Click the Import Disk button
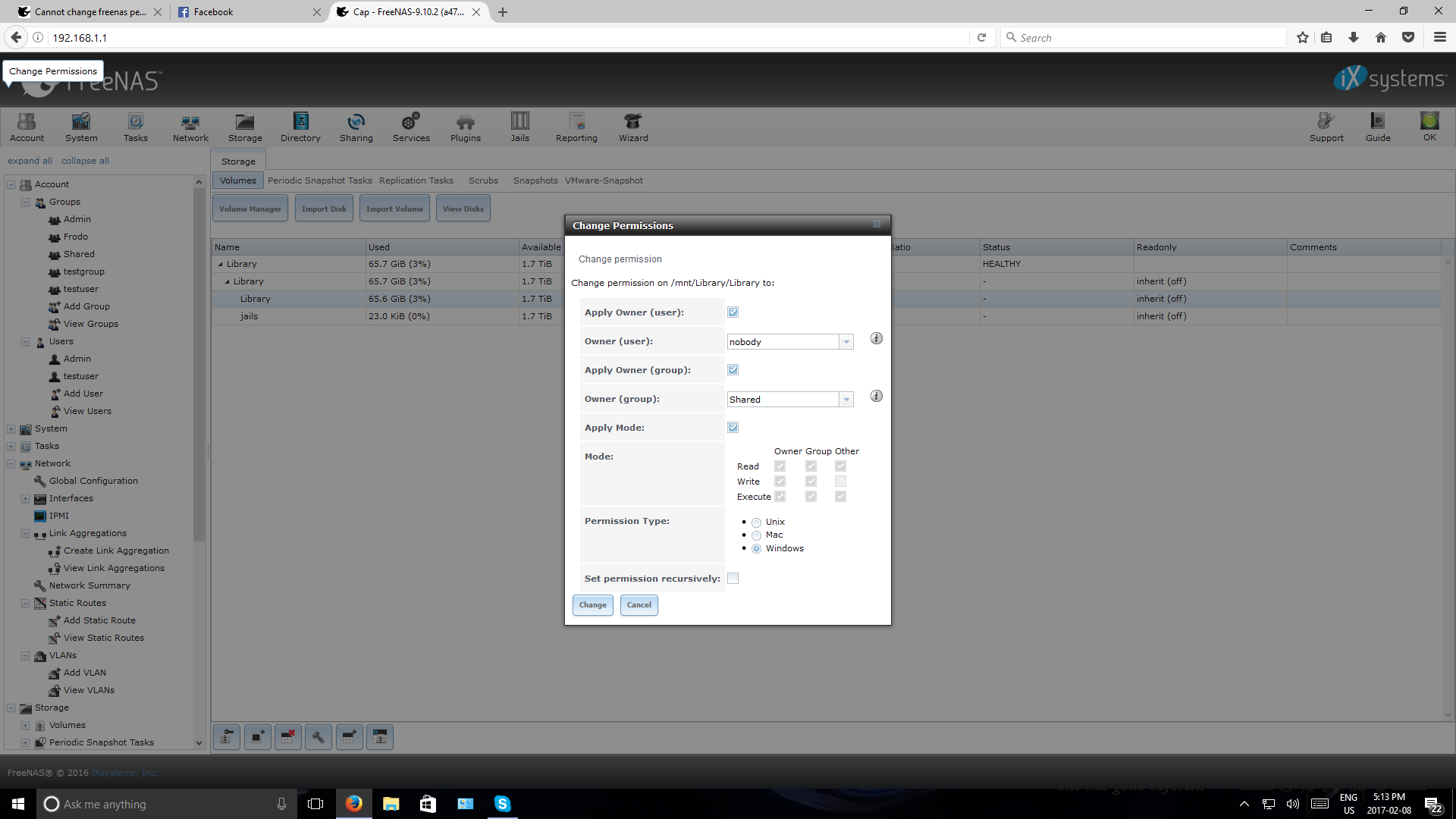The width and height of the screenshot is (1456, 819). (x=324, y=209)
